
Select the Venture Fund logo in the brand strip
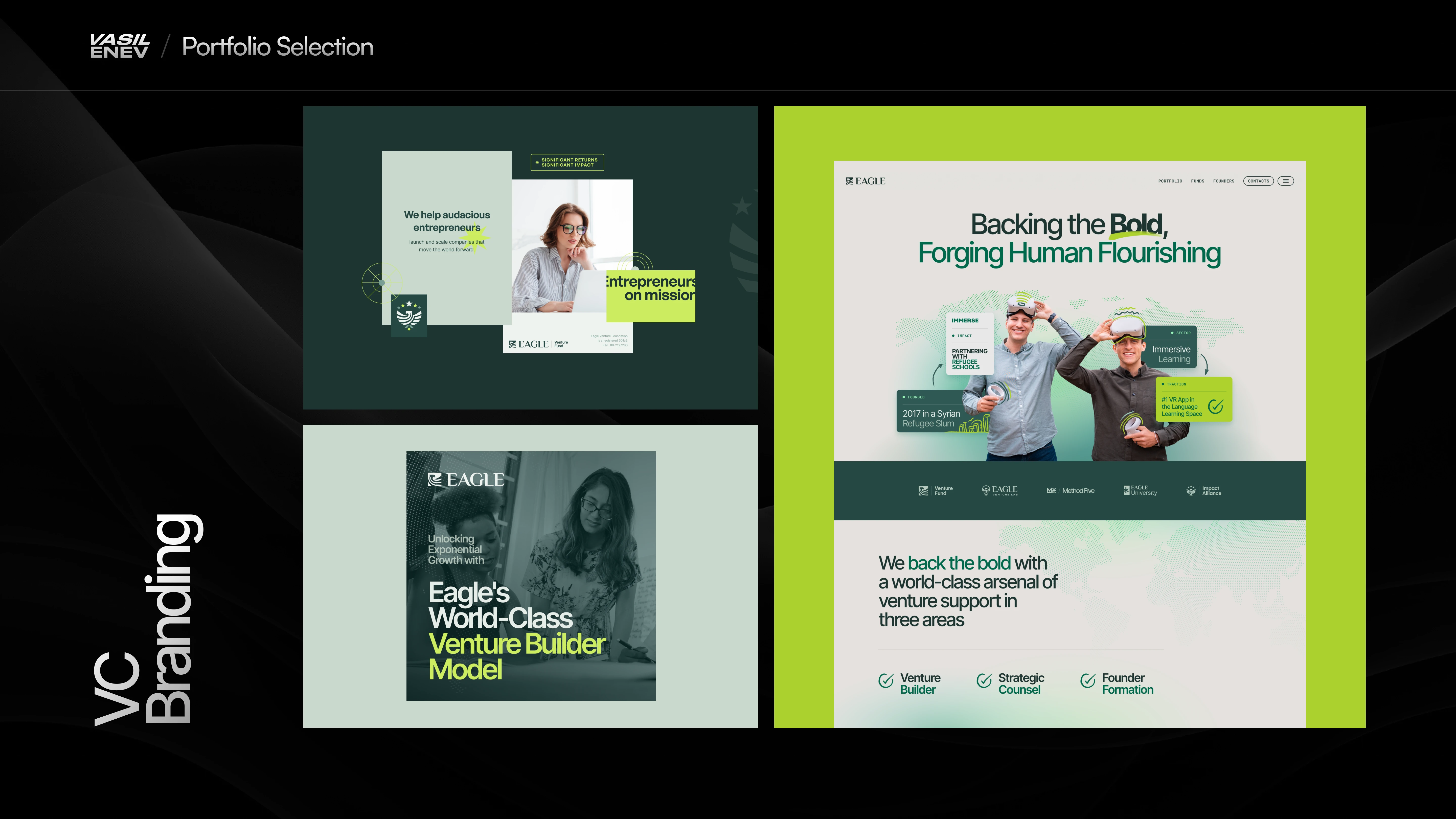(x=936, y=490)
